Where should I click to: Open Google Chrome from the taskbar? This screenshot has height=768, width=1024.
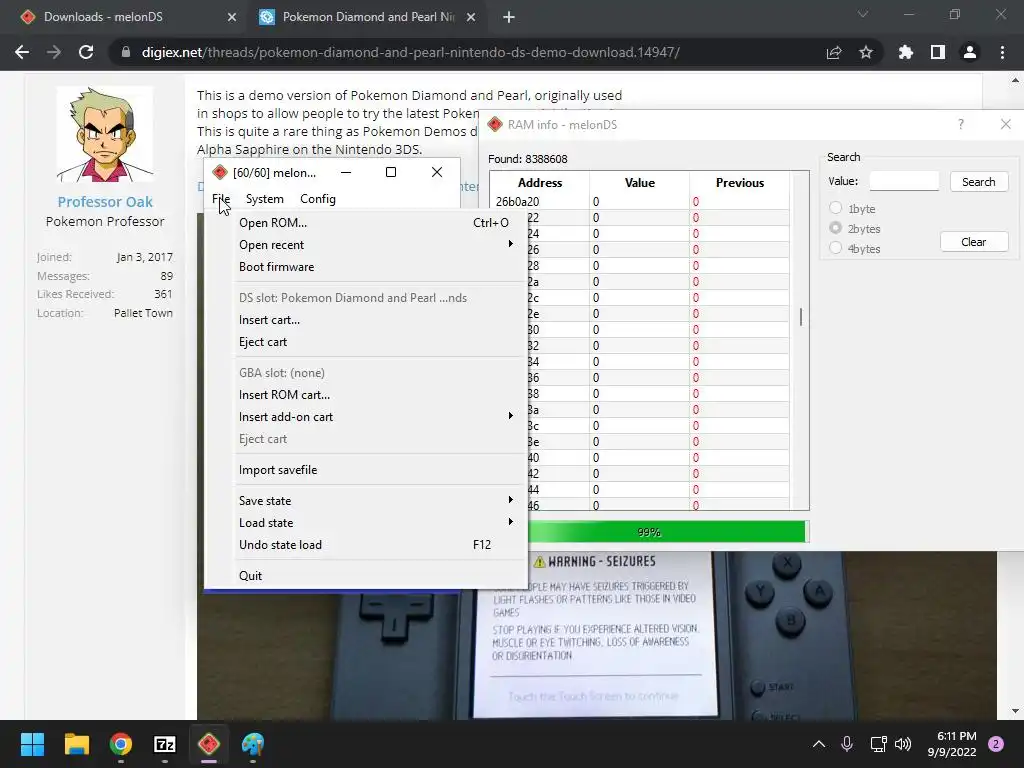[121, 744]
